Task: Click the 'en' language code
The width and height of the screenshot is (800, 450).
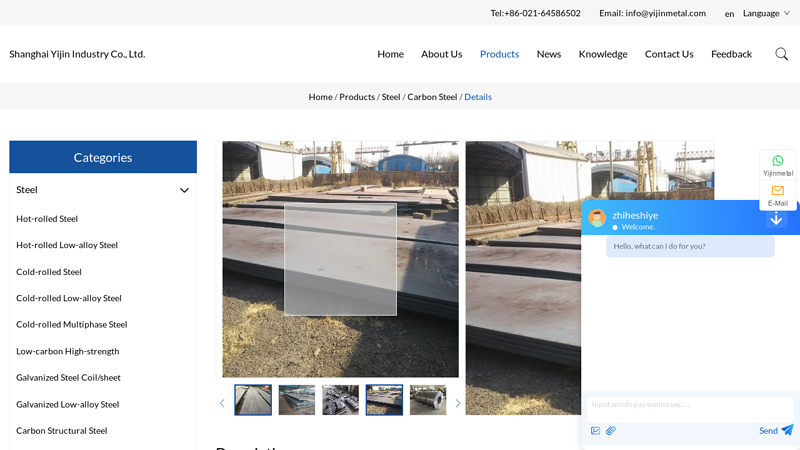Action: click(x=729, y=14)
